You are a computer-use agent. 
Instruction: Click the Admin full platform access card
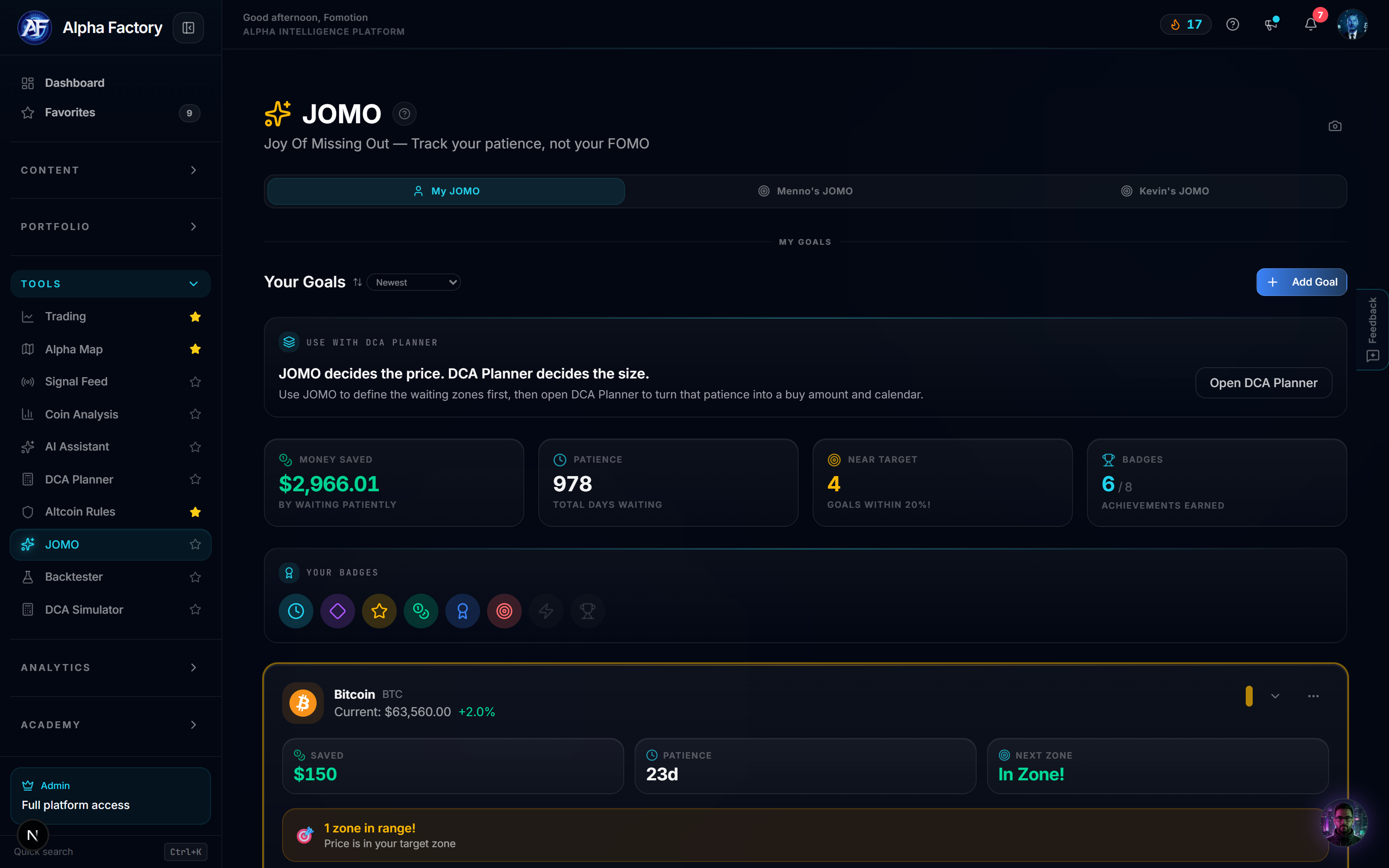click(x=111, y=796)
